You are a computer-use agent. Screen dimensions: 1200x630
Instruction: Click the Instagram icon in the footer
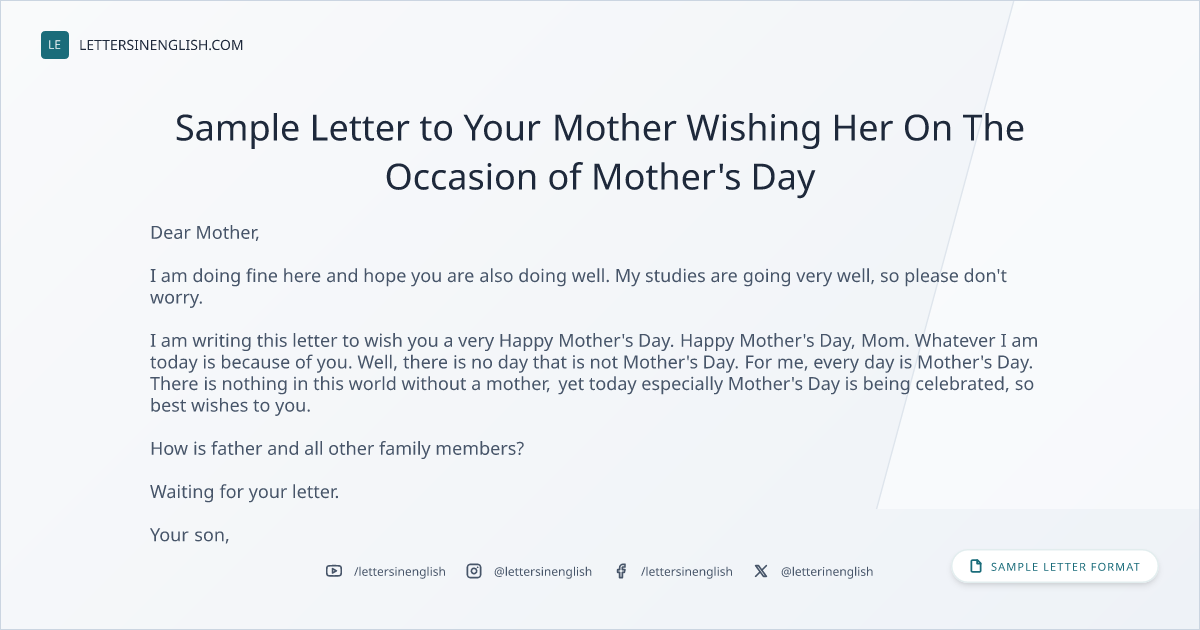coord(474,571)
